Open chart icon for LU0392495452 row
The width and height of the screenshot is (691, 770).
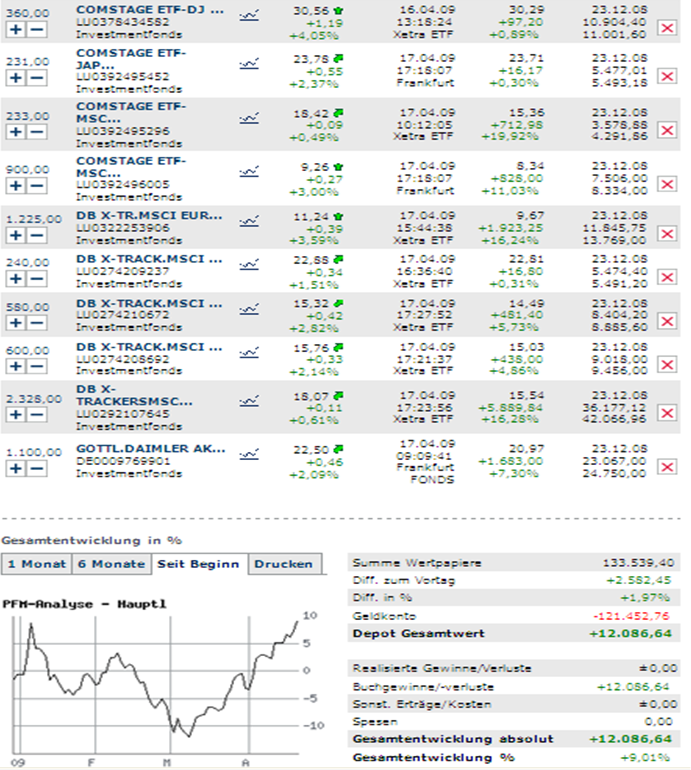pos(249,64)
